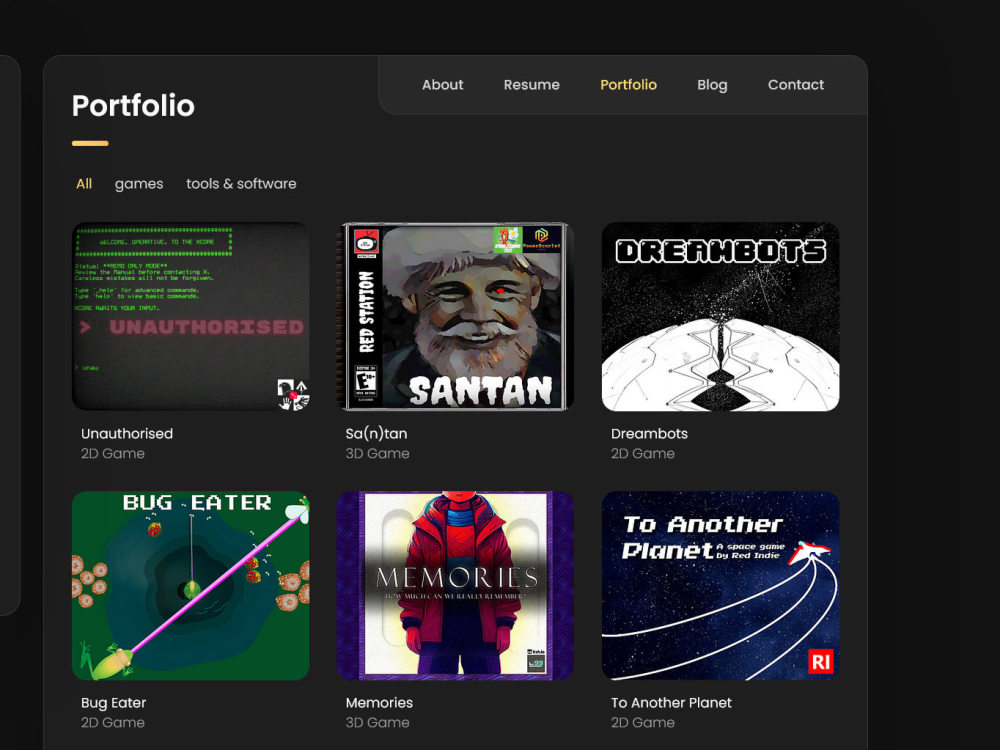Open the To Another Planet thumbnail
The height and width of the screenshot is (750, 1000).
[x=721, y=585]
